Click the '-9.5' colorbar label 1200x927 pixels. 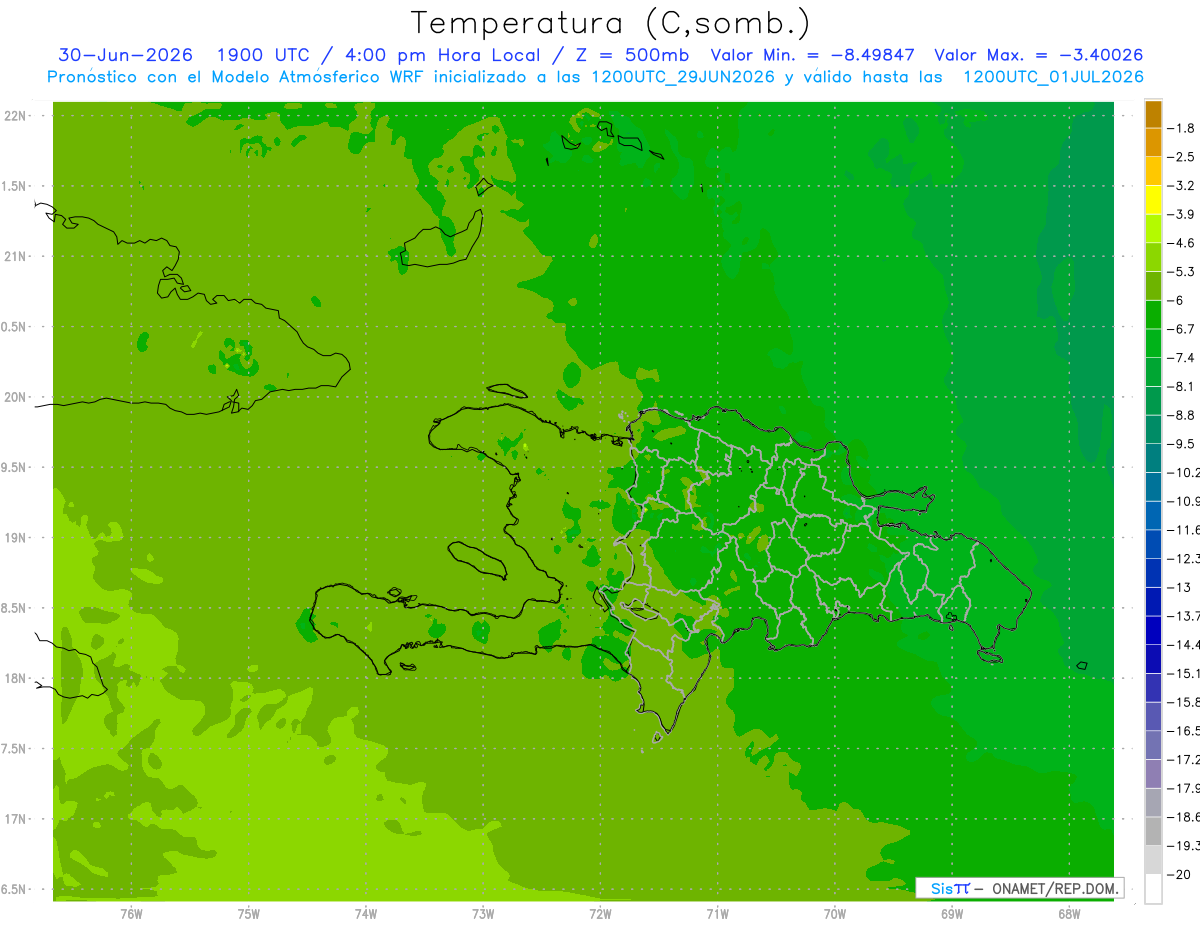[x=1182, y=444]
